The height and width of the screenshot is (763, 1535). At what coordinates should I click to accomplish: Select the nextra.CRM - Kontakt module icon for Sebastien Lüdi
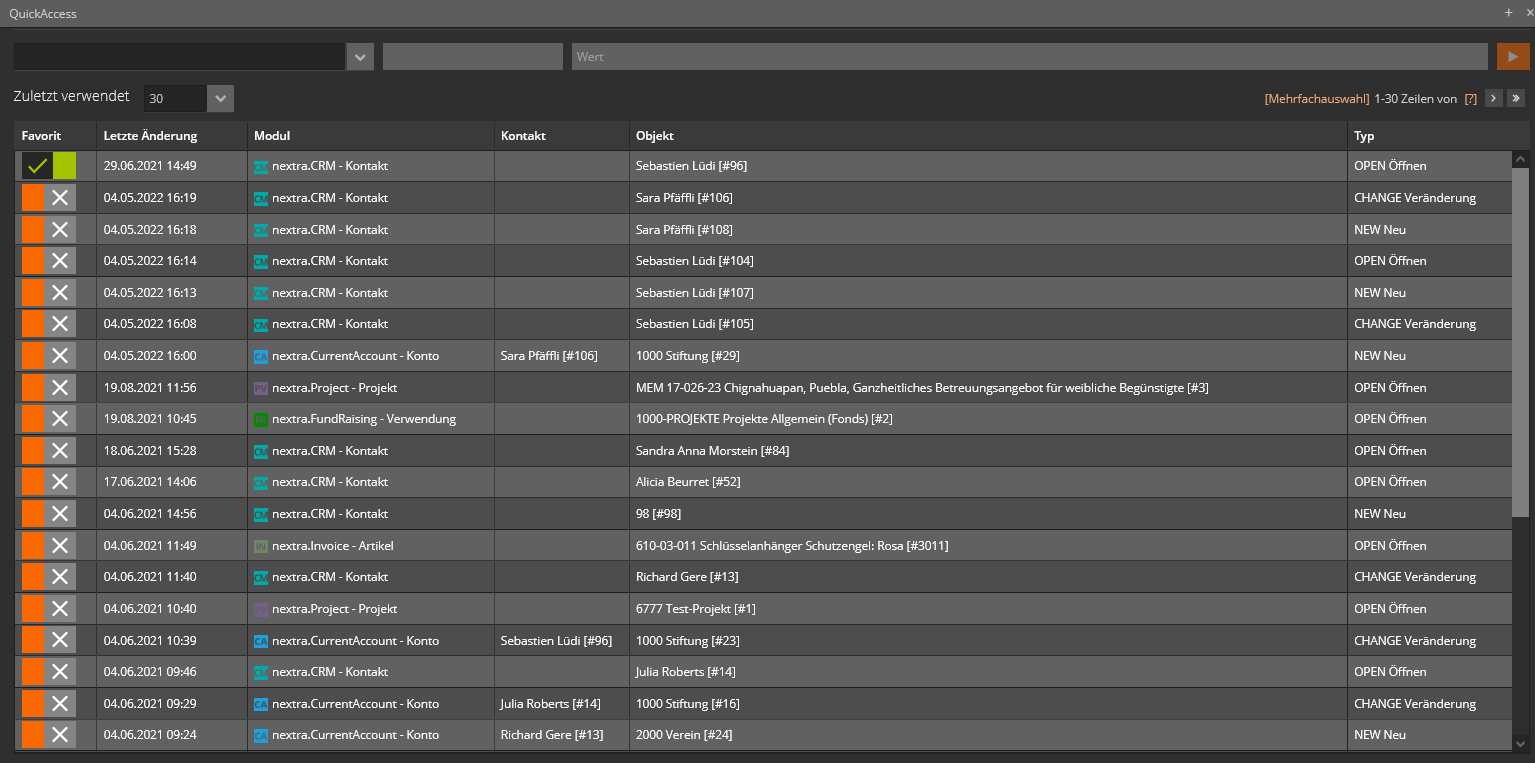point(261,166)
